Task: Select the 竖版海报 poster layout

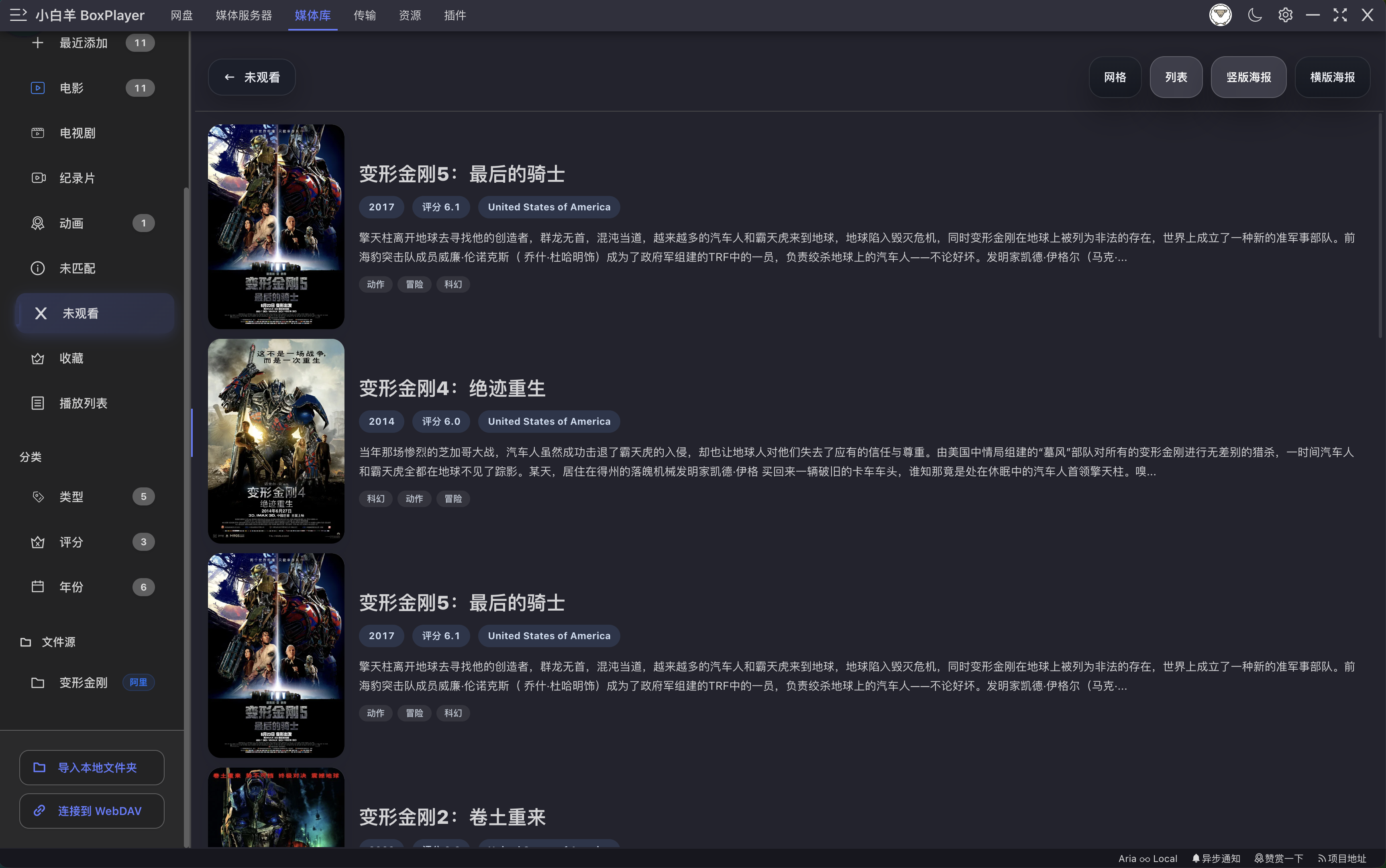Action: point(1248,77)
